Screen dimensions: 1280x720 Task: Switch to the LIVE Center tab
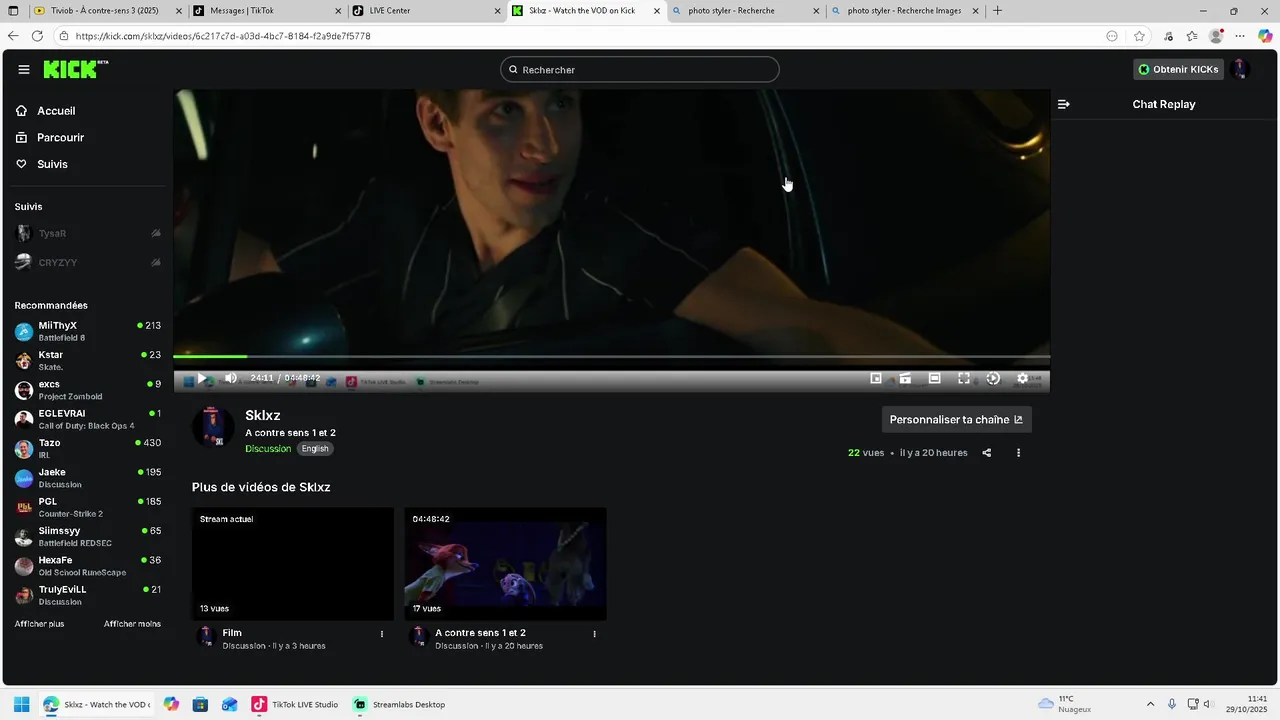426,11
